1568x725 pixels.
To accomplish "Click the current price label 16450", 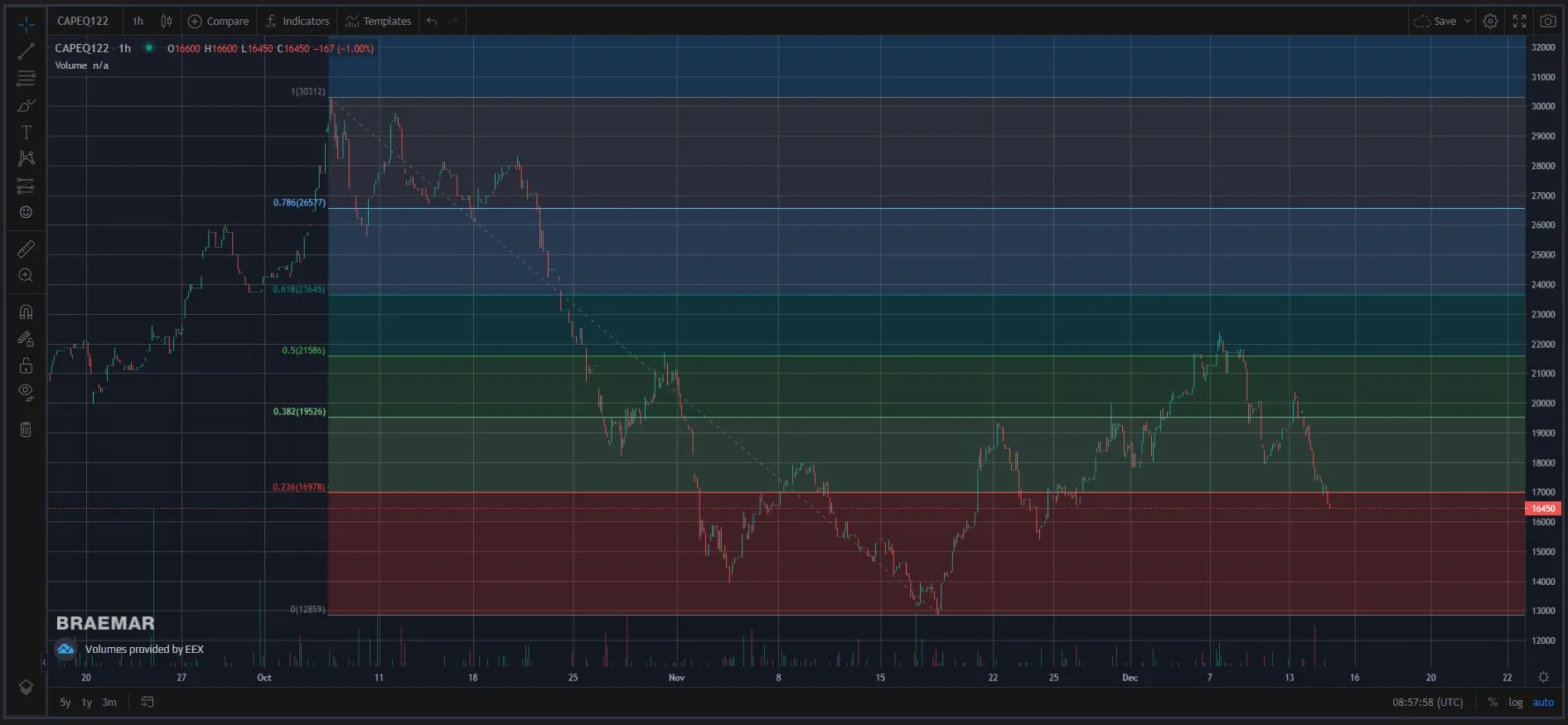I will pyautogui.click(x=1543, y=509).
